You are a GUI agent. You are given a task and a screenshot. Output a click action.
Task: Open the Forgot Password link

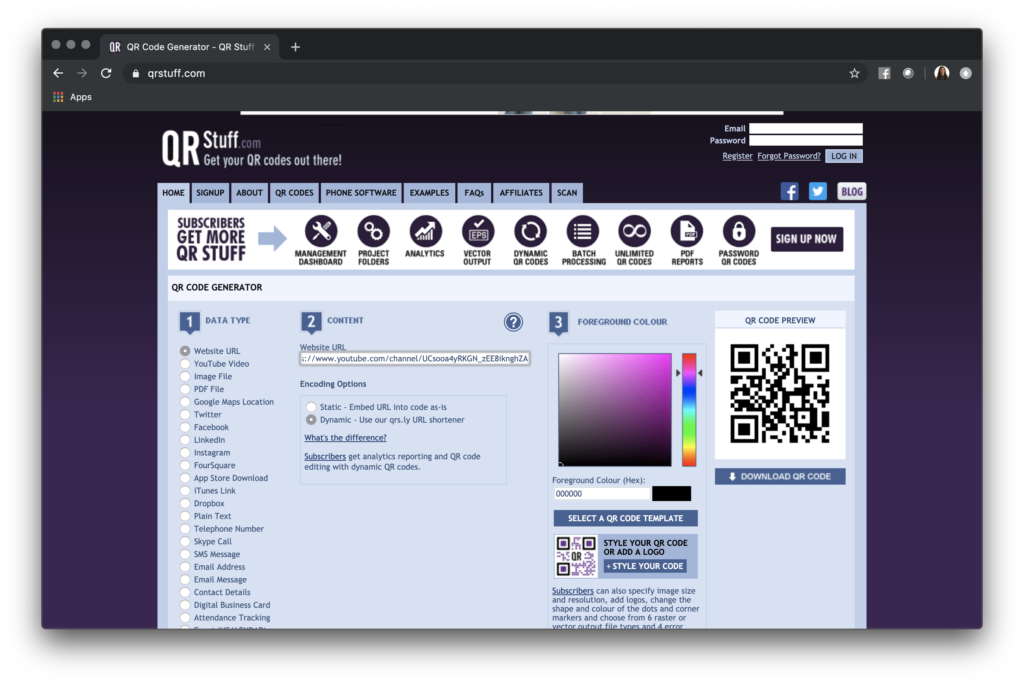coord(788,155)
